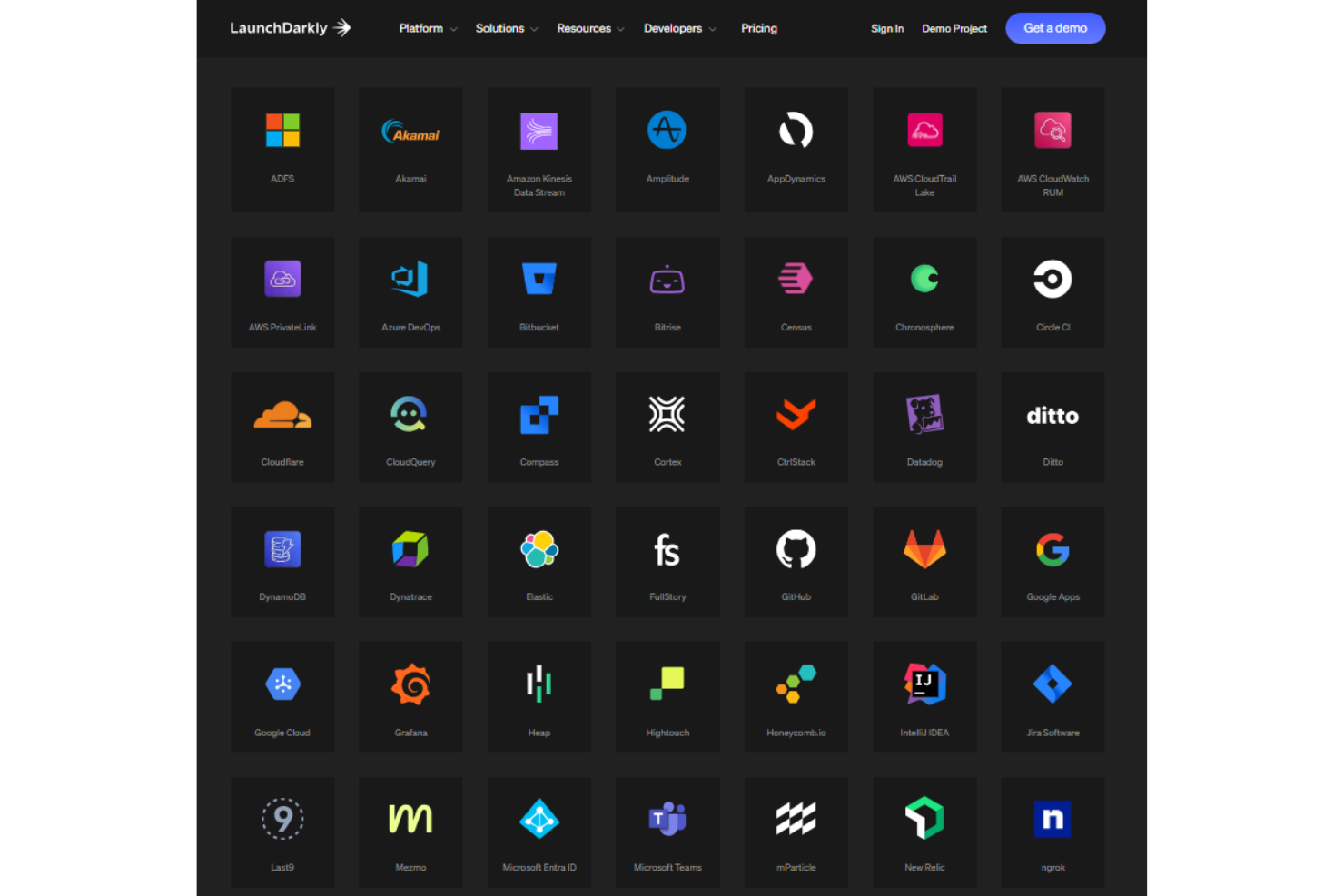Open the FullStory fs logo
The image size is (1344, 896).
[667, 550]
